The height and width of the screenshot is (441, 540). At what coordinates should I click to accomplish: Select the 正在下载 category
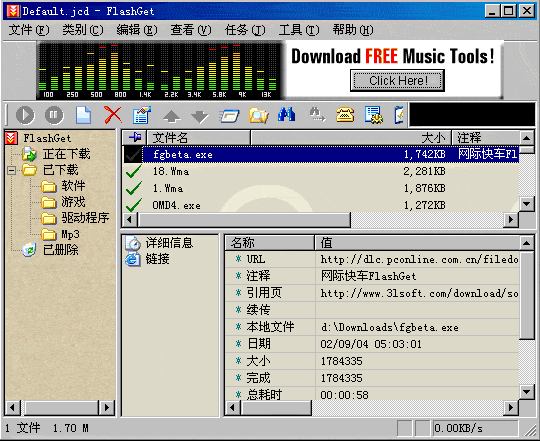pos(66,154)
